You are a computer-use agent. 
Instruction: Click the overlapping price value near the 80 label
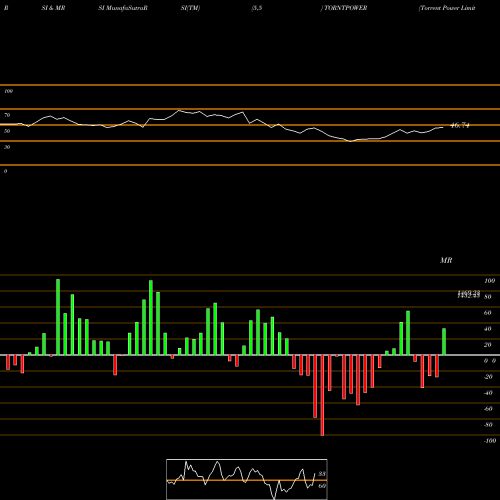469,294
